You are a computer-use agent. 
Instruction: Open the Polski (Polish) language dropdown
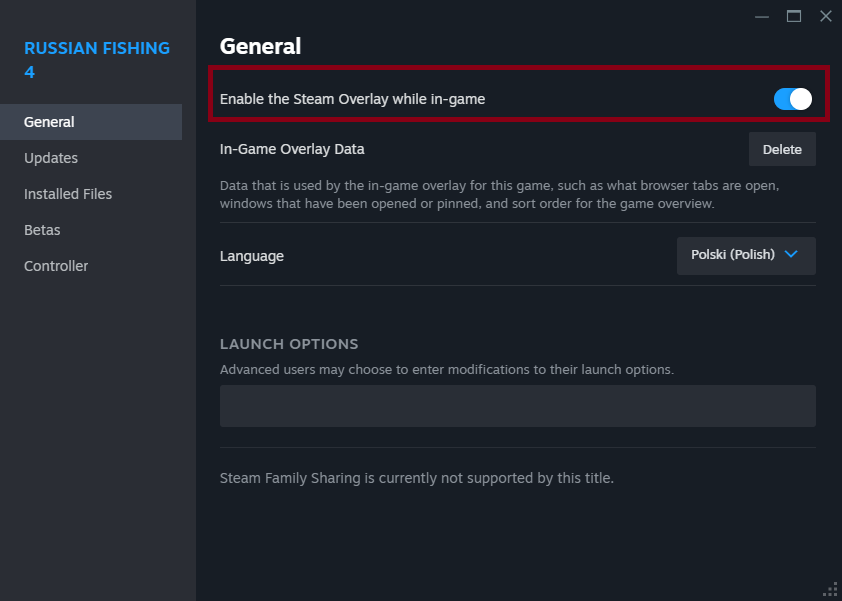click(x=745, y=255)
